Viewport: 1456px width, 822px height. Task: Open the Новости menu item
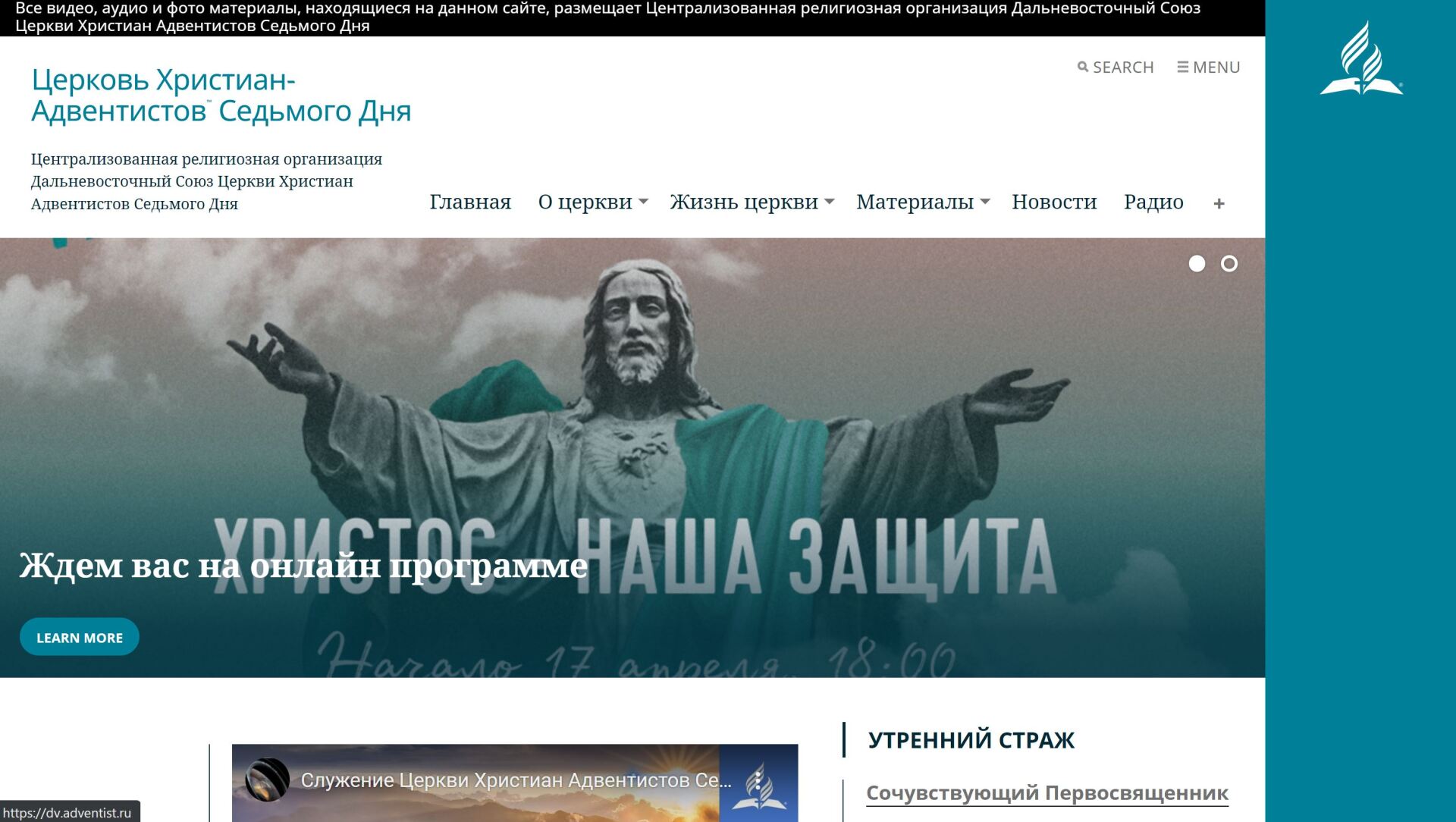[1054, 202]
